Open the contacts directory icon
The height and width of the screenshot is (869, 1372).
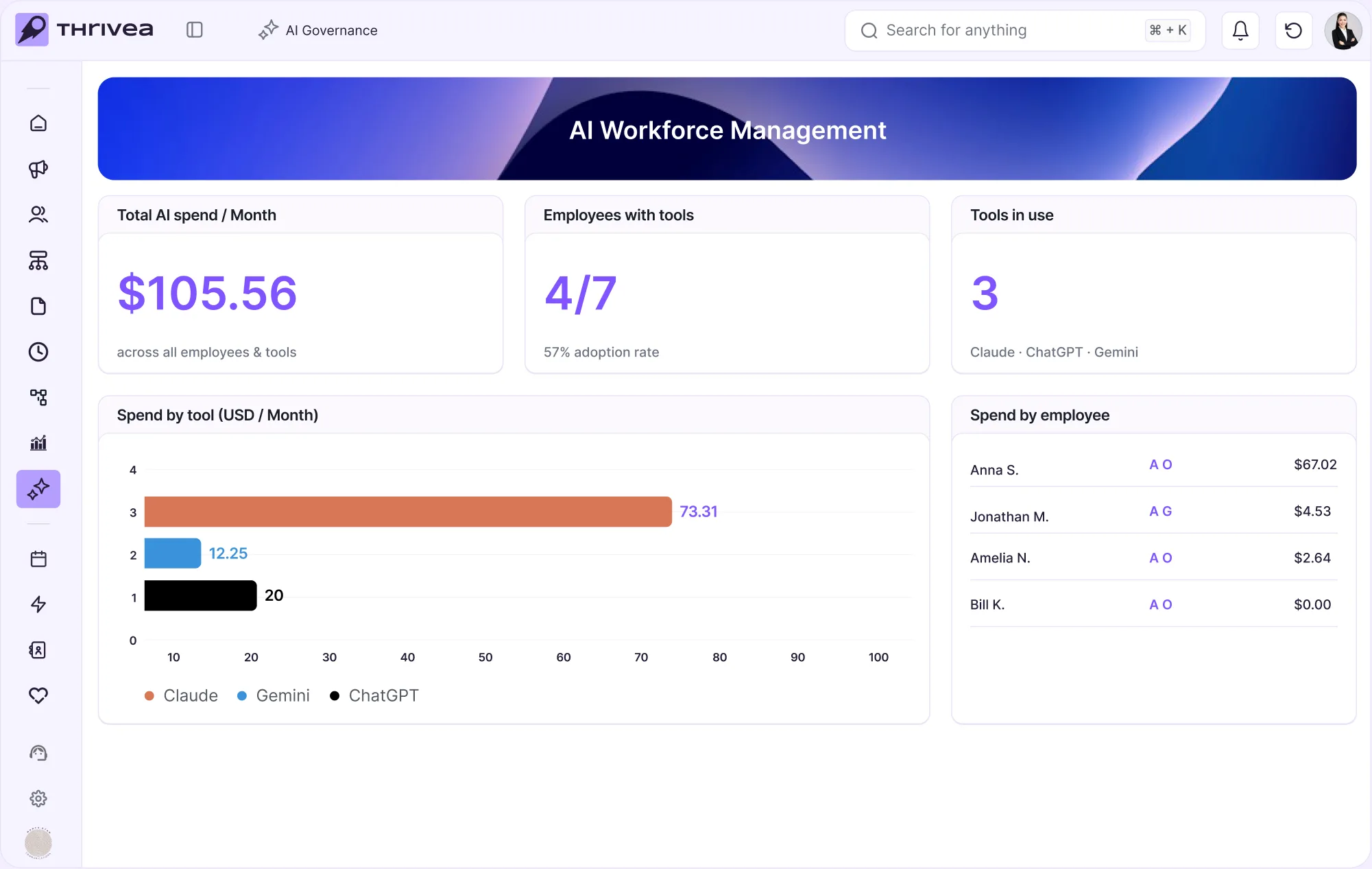click(x=38, y=650)
